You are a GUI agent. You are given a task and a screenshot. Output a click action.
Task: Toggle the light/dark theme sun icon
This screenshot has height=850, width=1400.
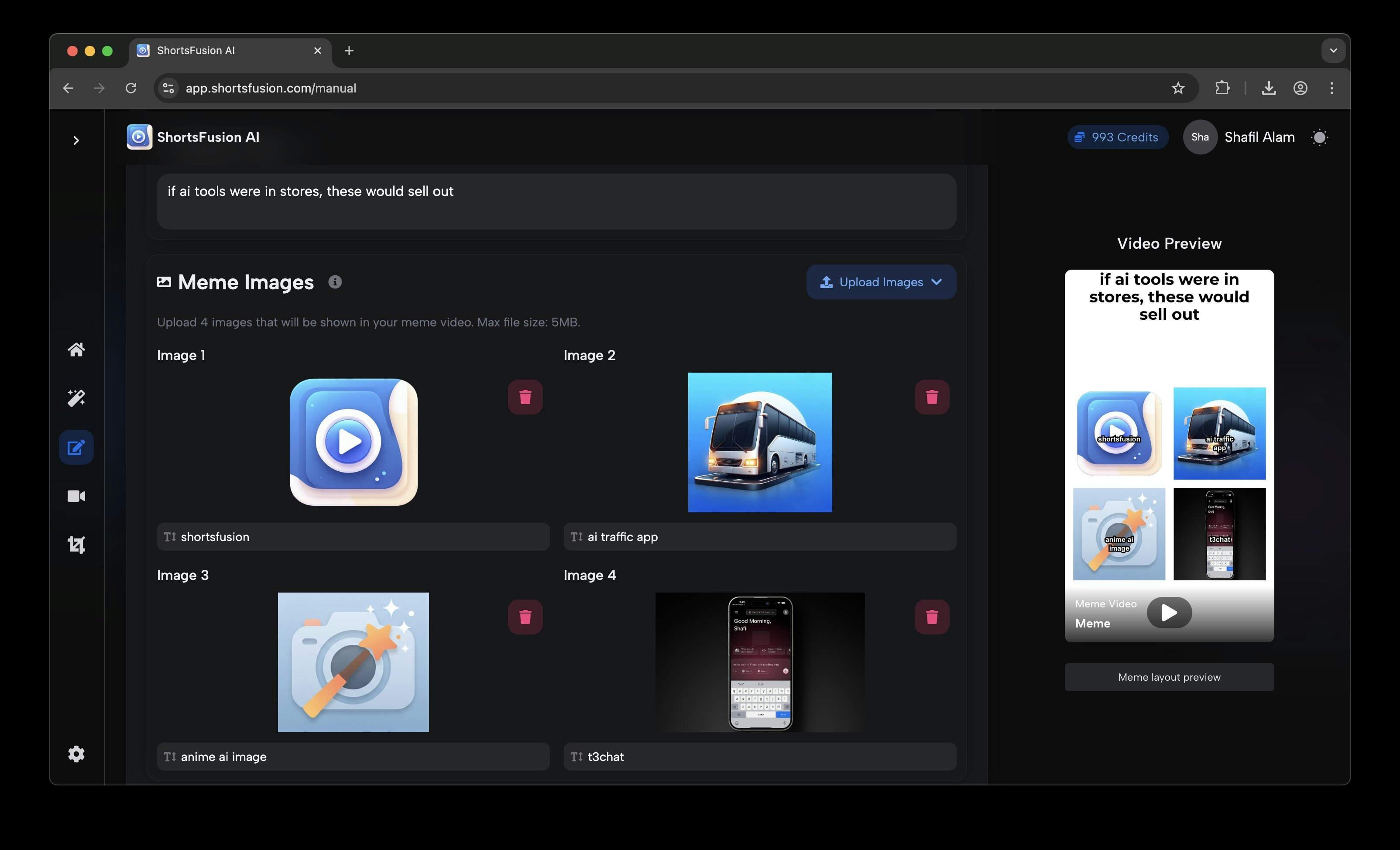pos(1319,137)
